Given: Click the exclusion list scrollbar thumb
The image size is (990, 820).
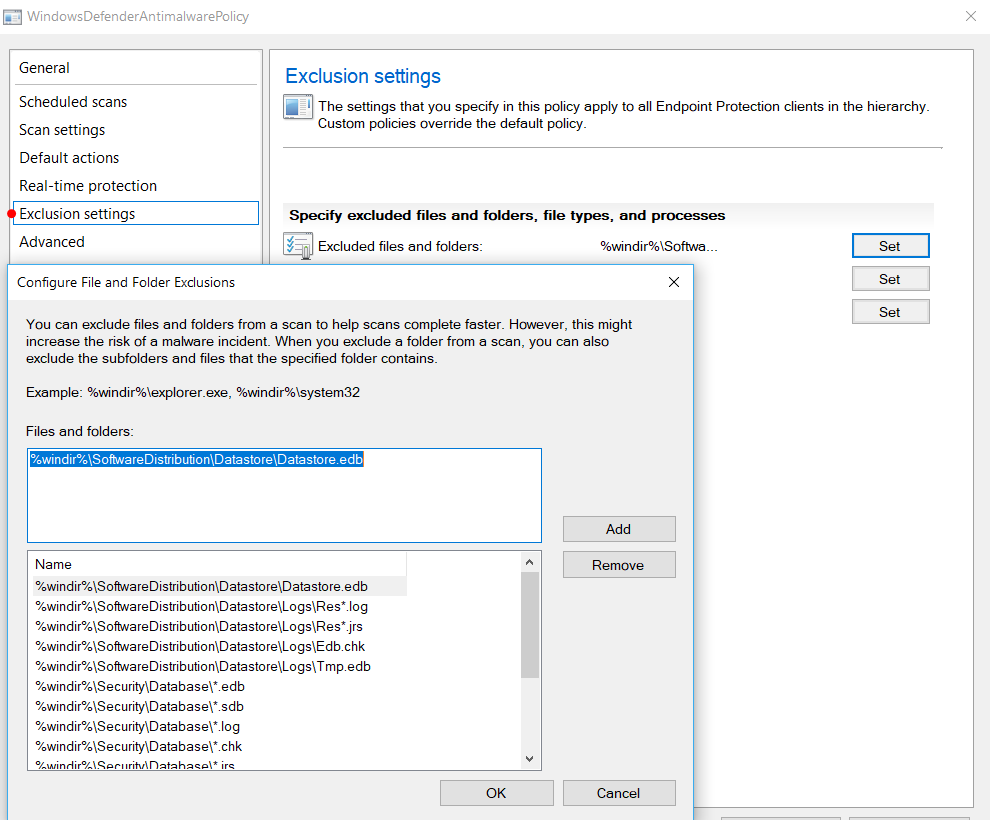Looking at the screenshot, I should (530, 625).
